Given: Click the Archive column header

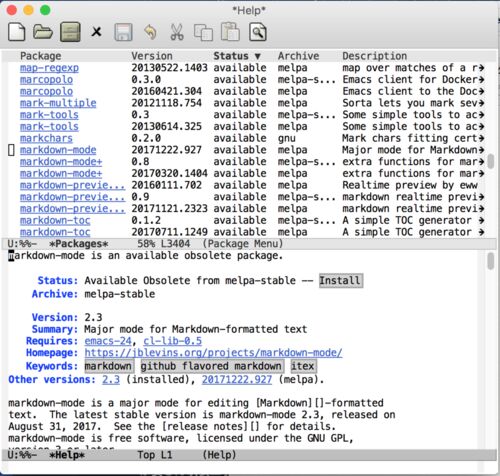Looking at the screenshot, I should pos(299,56).
